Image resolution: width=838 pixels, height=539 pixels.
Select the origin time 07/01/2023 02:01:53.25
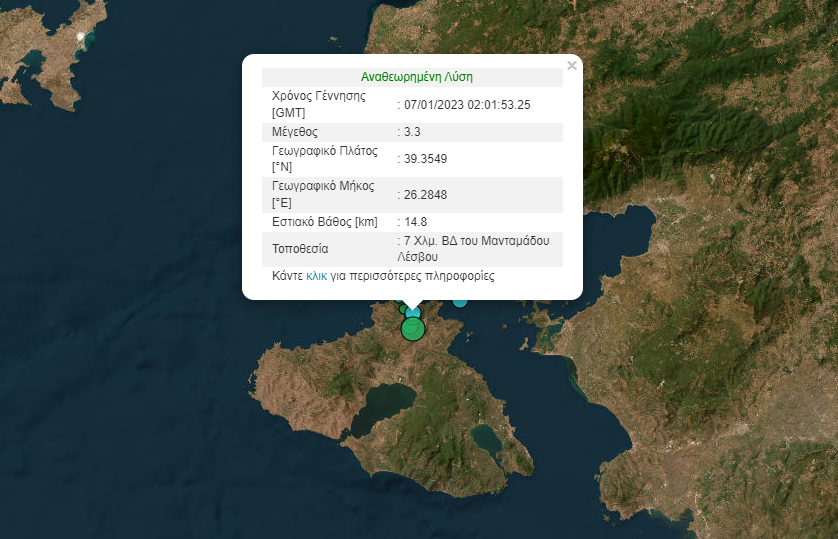pyautogui.click(x=467, y=104)
